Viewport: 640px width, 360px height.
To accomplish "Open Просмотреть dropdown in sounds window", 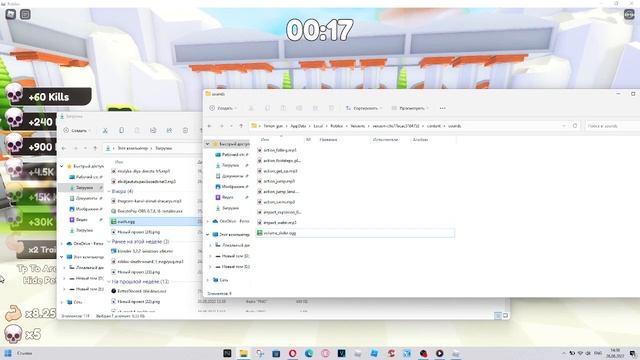I will point(410,108).
